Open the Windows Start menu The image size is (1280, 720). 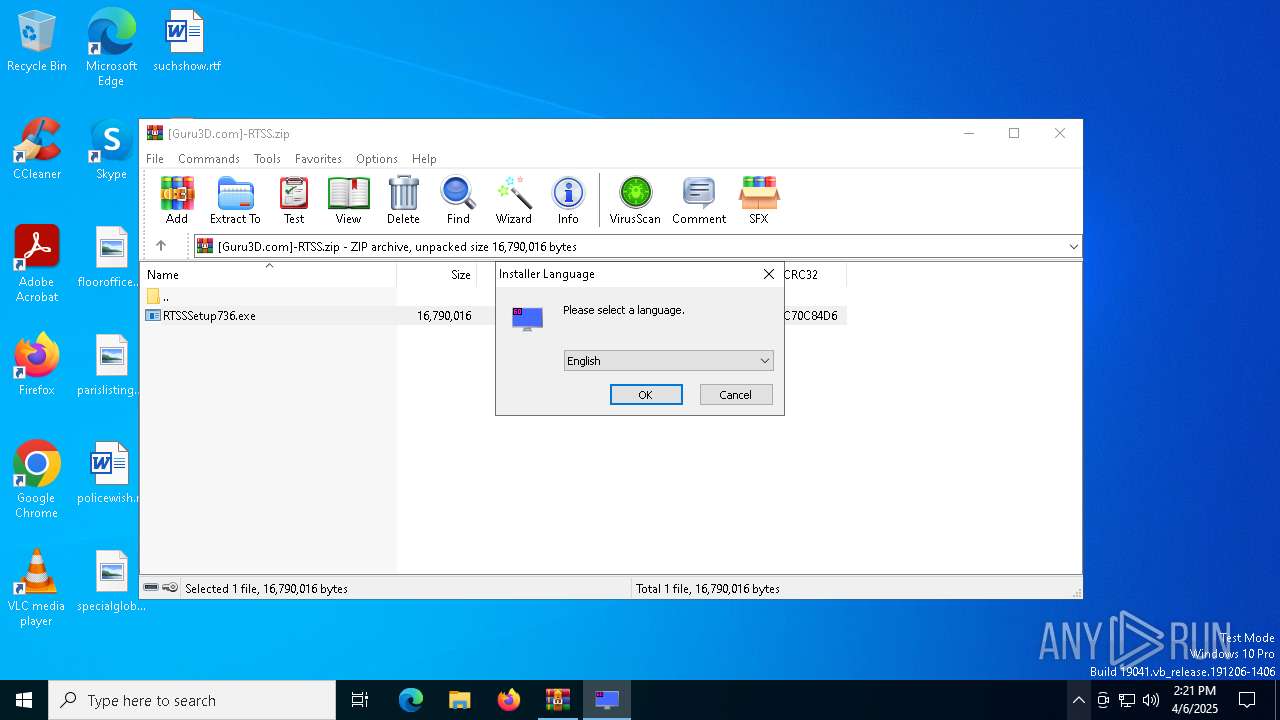(x=24, y=700)
